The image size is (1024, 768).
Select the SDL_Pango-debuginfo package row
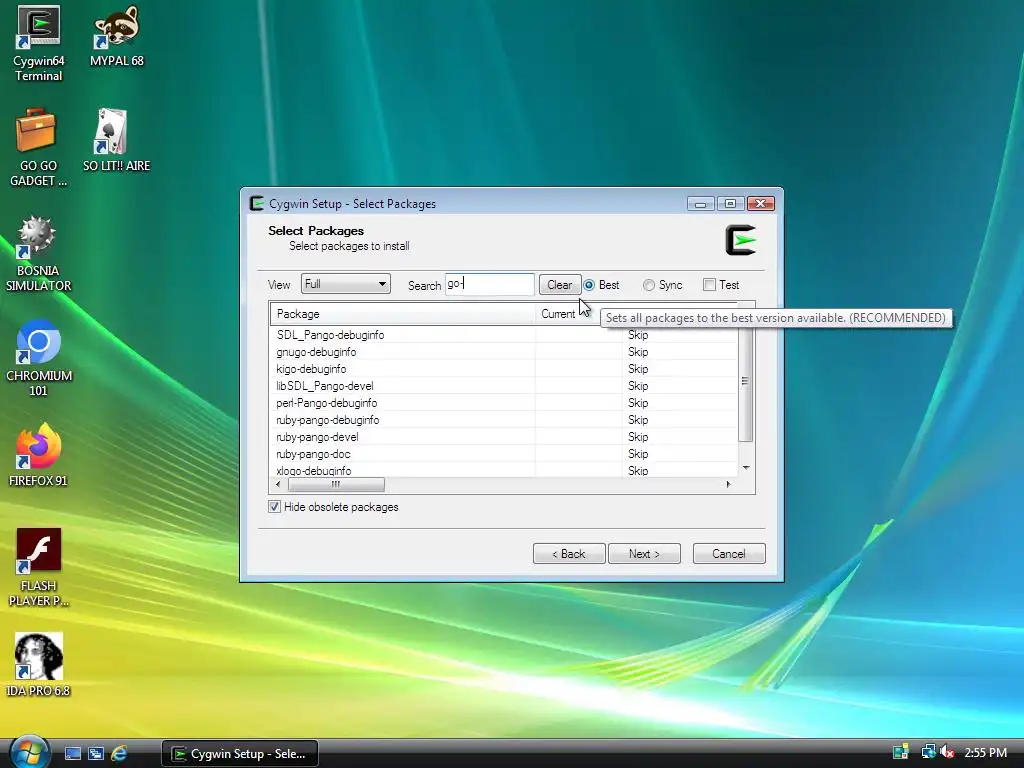coord(504,335)
